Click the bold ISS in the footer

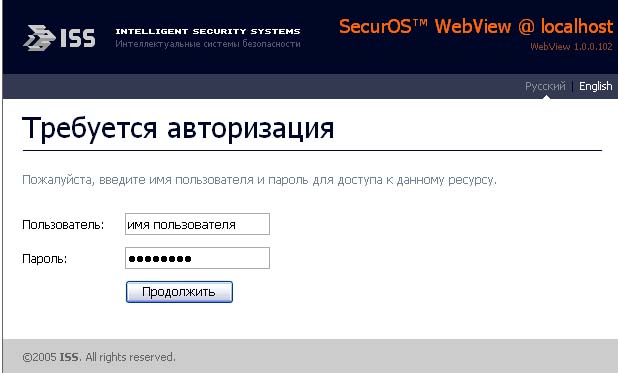69,357
